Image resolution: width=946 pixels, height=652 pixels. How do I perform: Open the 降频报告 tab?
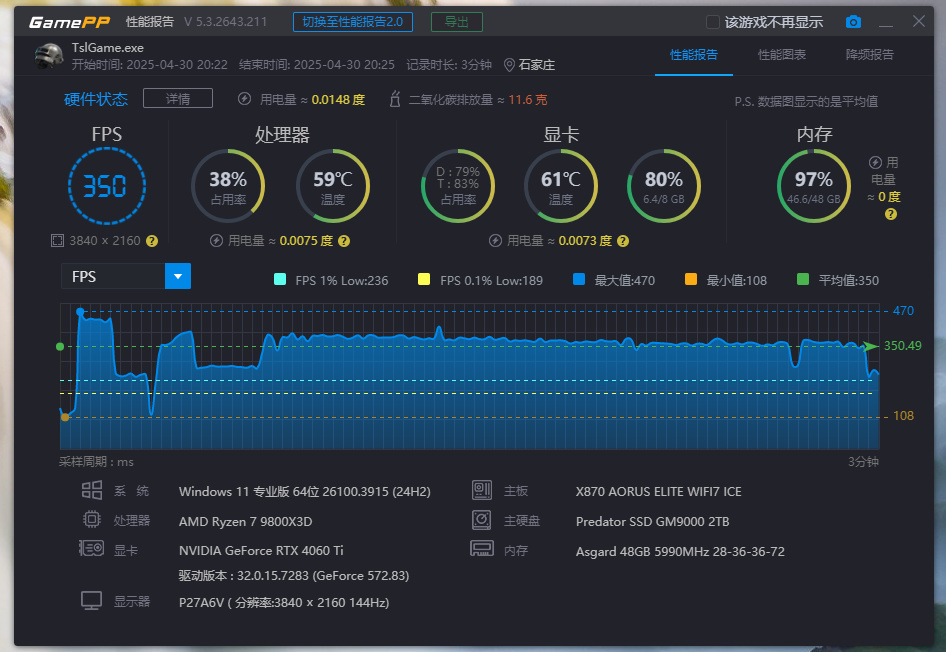click(x=869, y=55)
